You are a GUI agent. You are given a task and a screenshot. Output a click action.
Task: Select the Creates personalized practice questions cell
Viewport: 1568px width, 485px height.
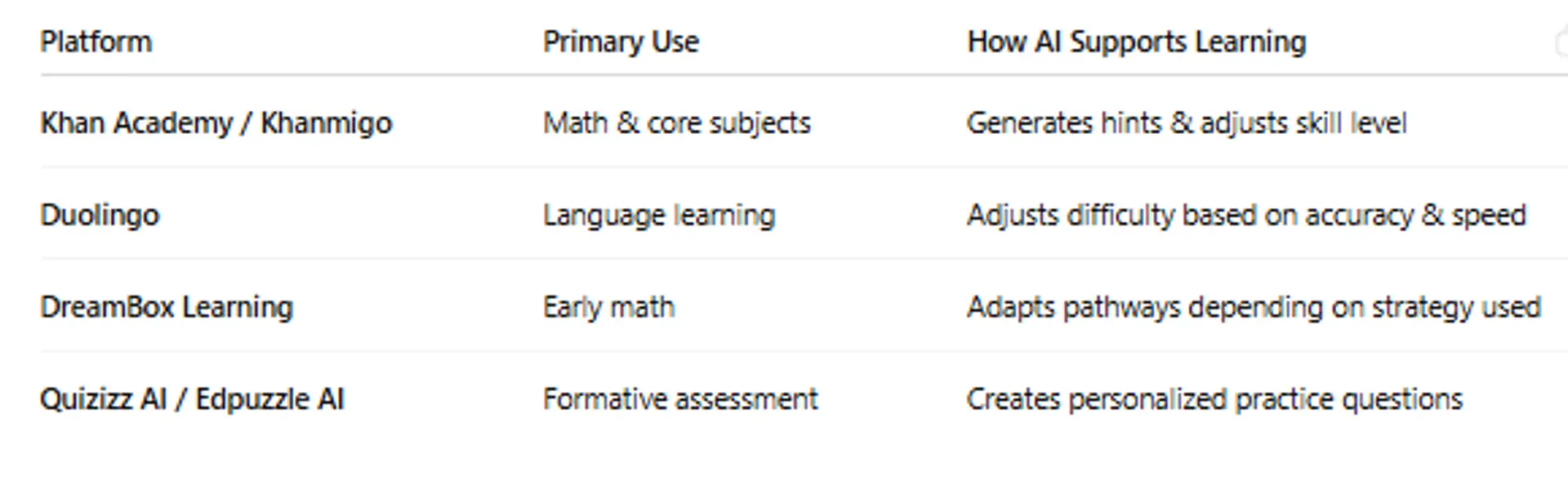click(1214, 399)
